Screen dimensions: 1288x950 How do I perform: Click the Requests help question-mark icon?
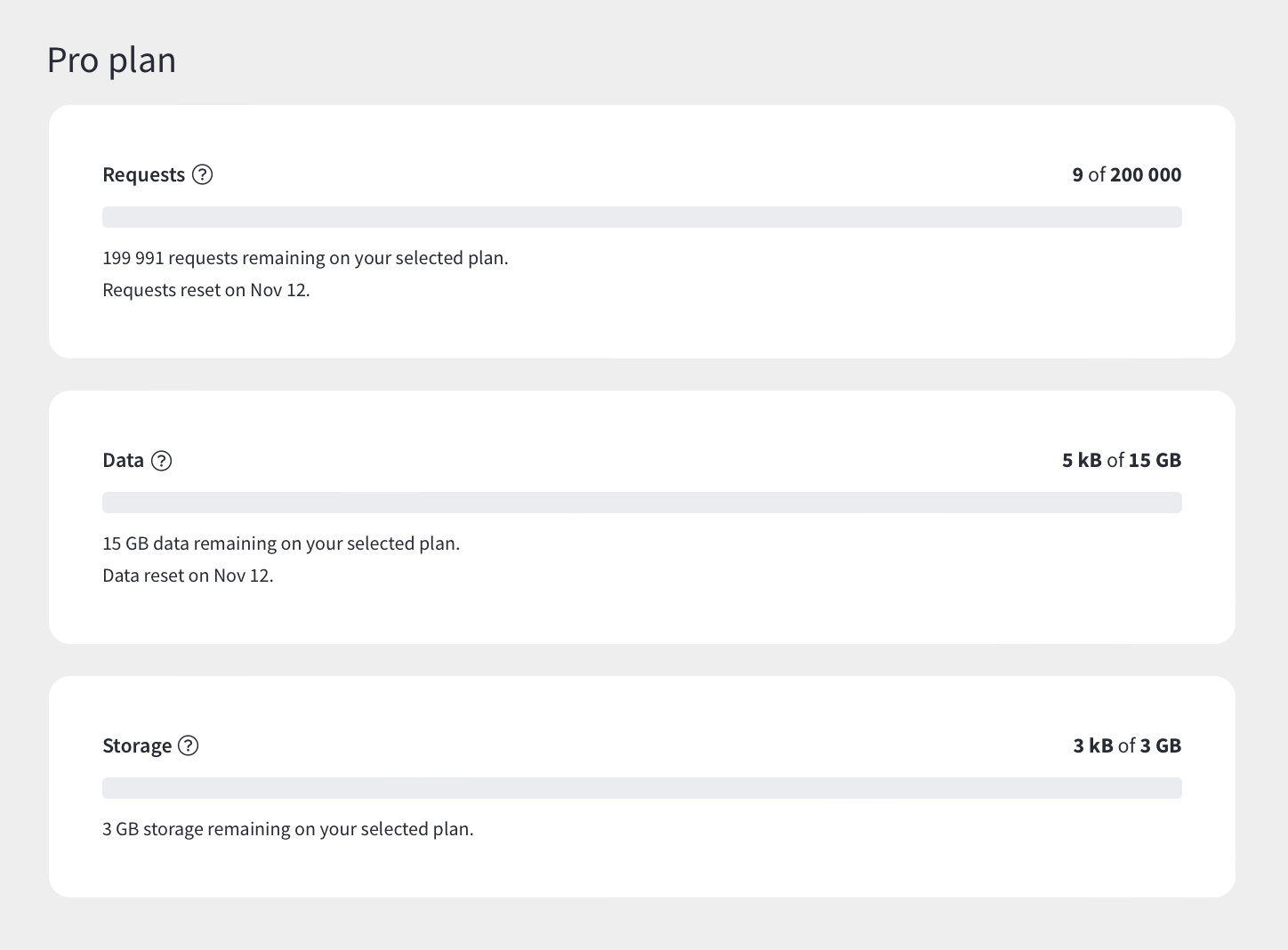(x=203, y=174)
